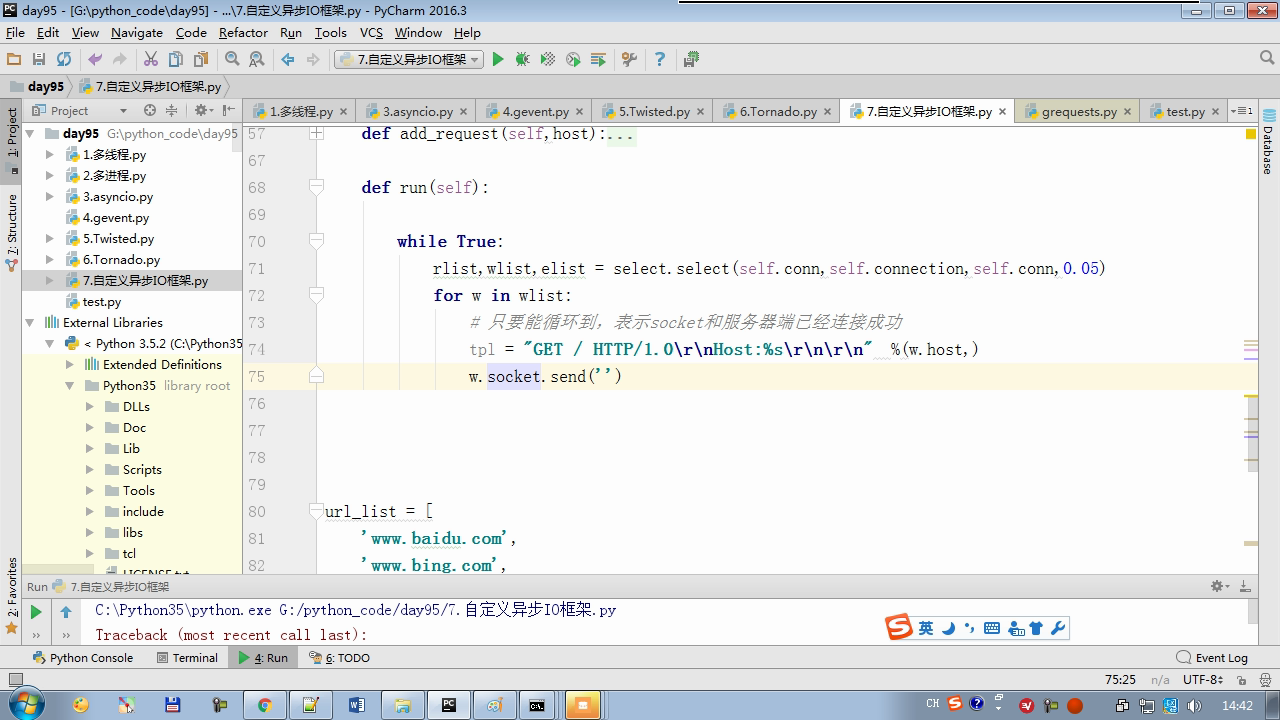Open Find with the magnifier icon
The width and height of the screenshot is (1280, 720).
(x=232, y=60)
